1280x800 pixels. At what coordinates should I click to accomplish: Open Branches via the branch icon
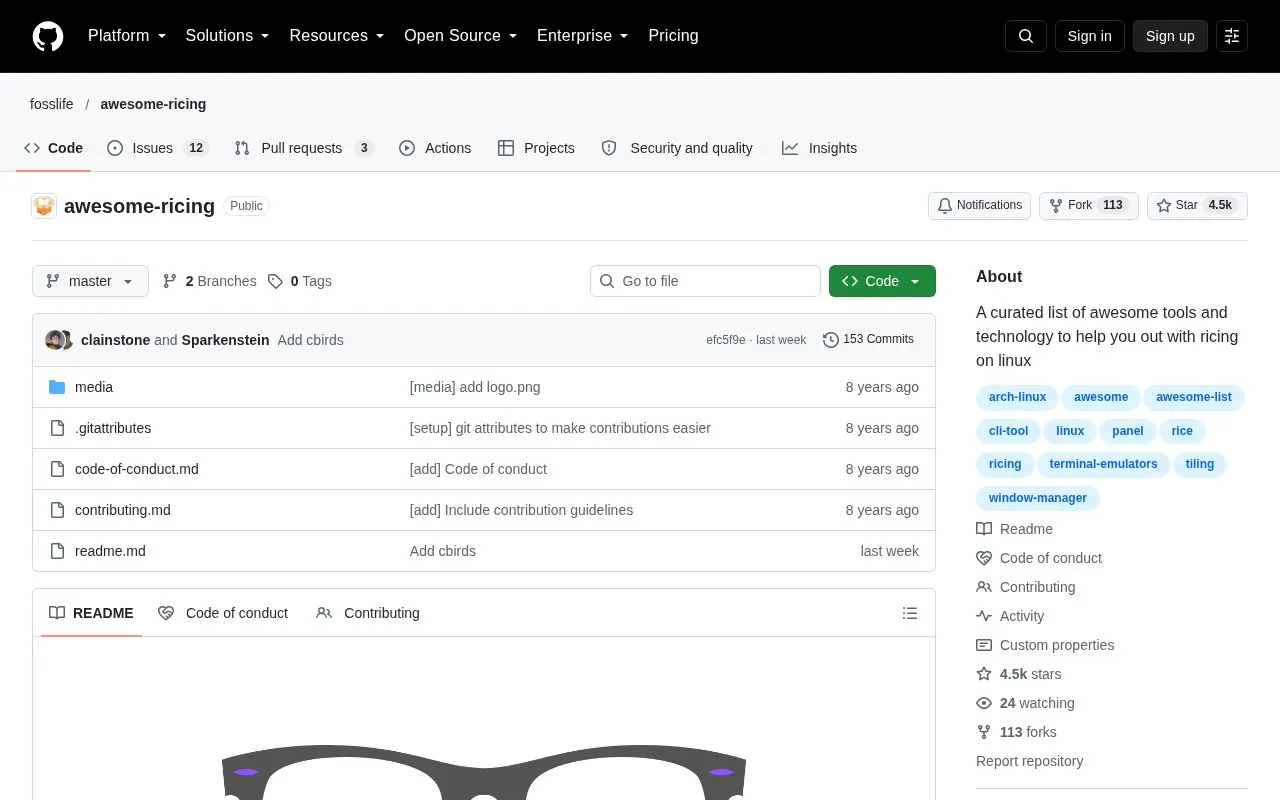point(209,281)
